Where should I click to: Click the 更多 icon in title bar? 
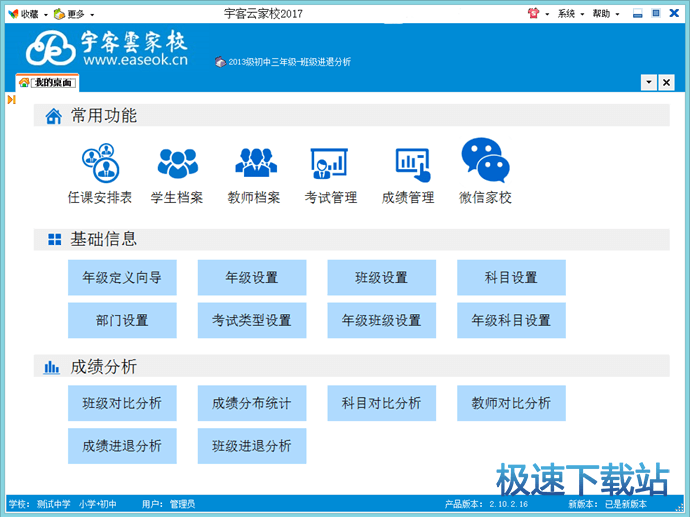59,14
